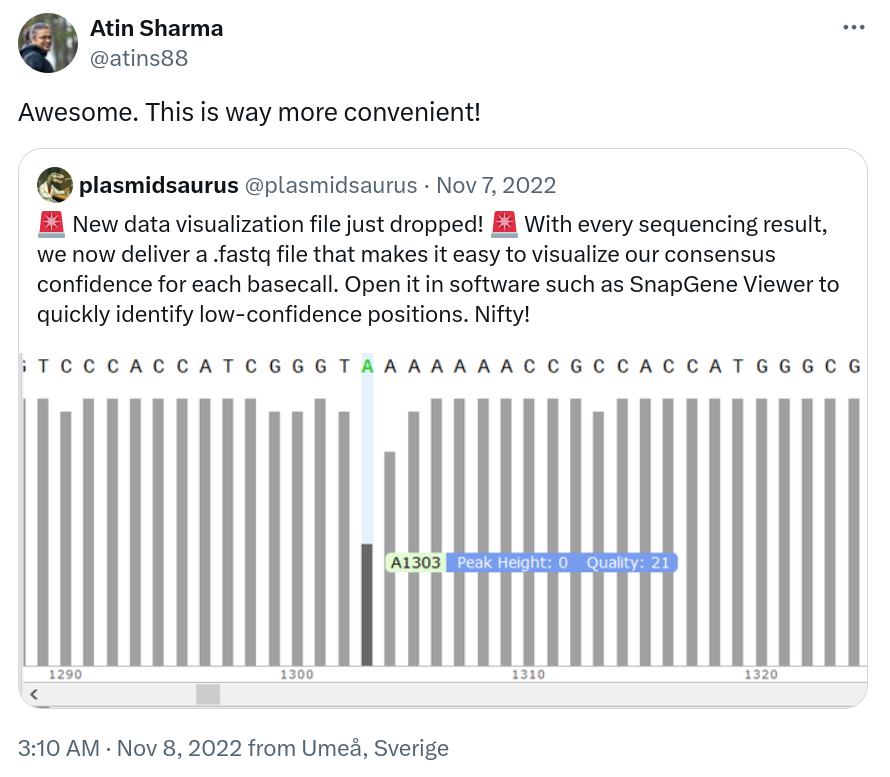
Task: Select the quoted plasmidsaurus tweet text
Action: 430,269
